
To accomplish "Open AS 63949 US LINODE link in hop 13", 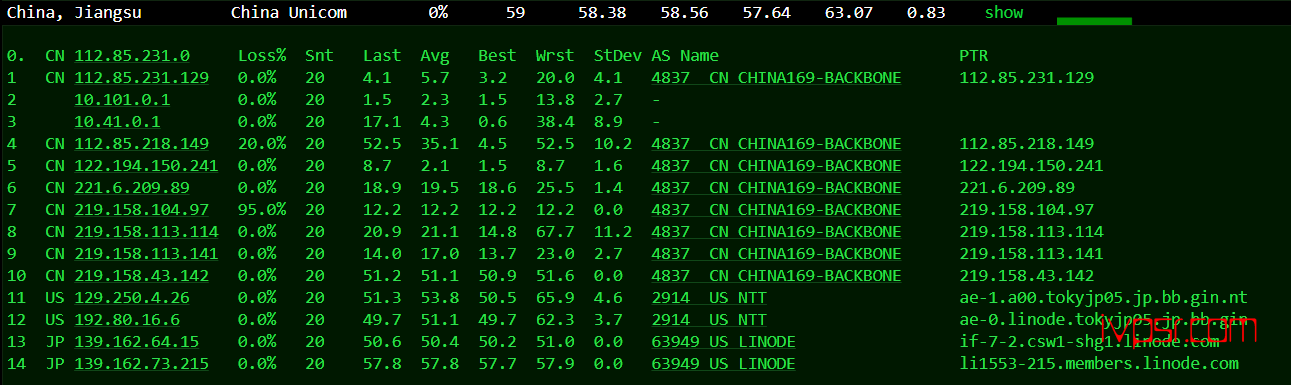I will [723, 342].
